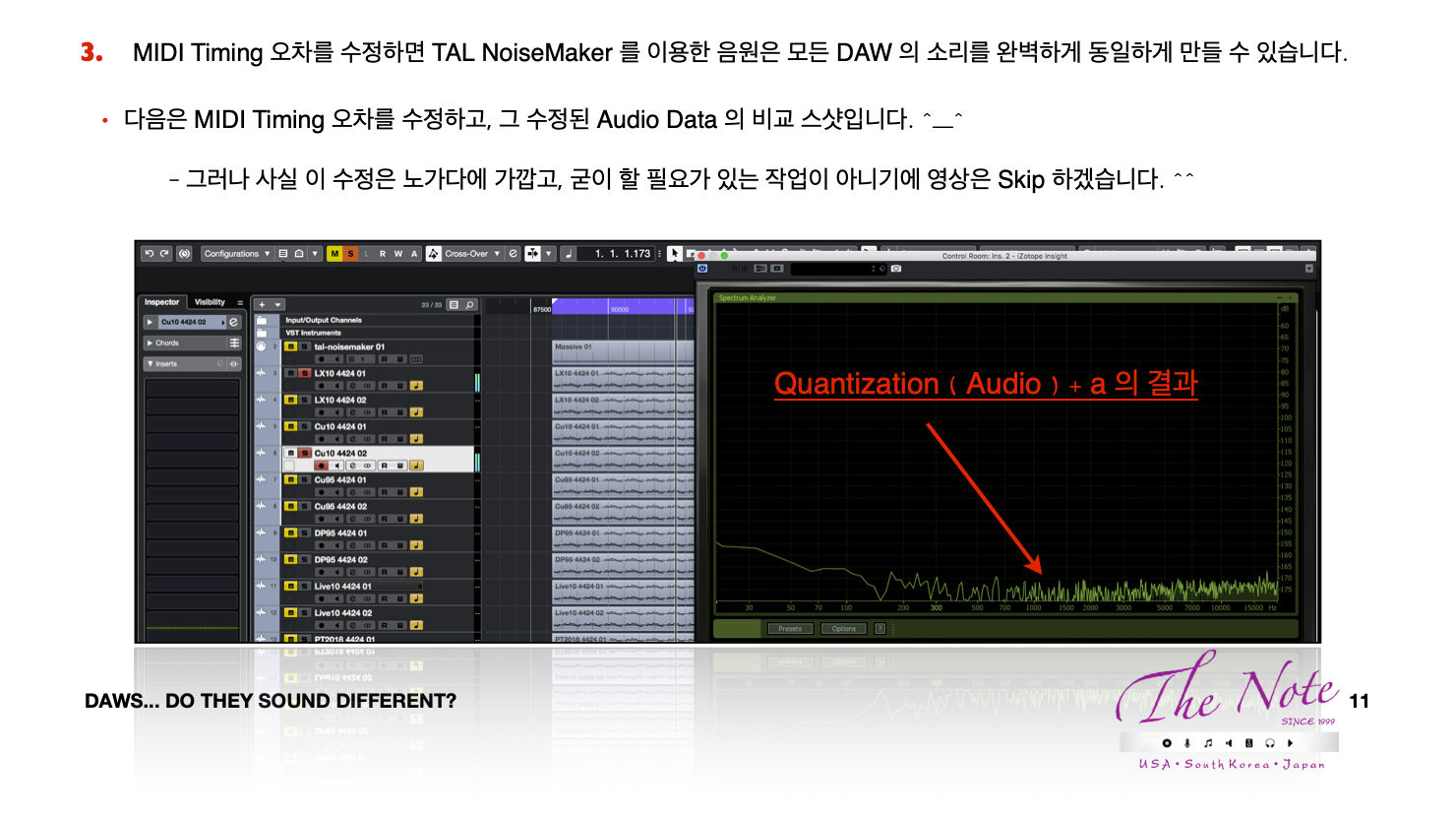
Task: Solo the Live10 4424 02 track
Action: coord(305,612)
